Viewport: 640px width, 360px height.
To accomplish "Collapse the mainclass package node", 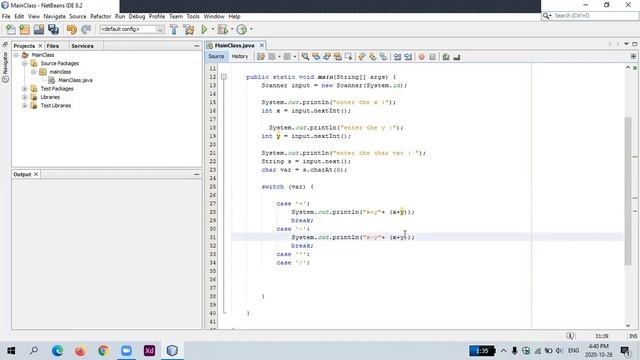I will 34,72.
